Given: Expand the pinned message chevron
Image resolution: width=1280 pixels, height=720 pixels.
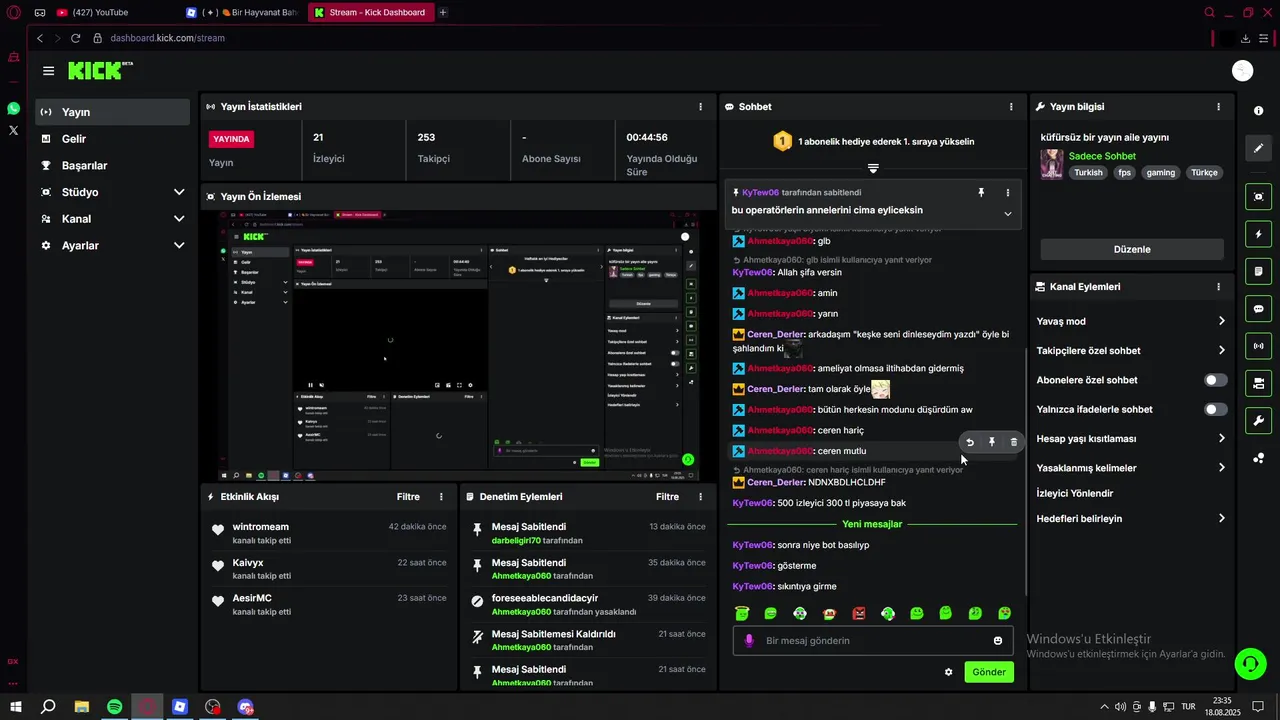Looking at the screenshot, I should 1007,214.
